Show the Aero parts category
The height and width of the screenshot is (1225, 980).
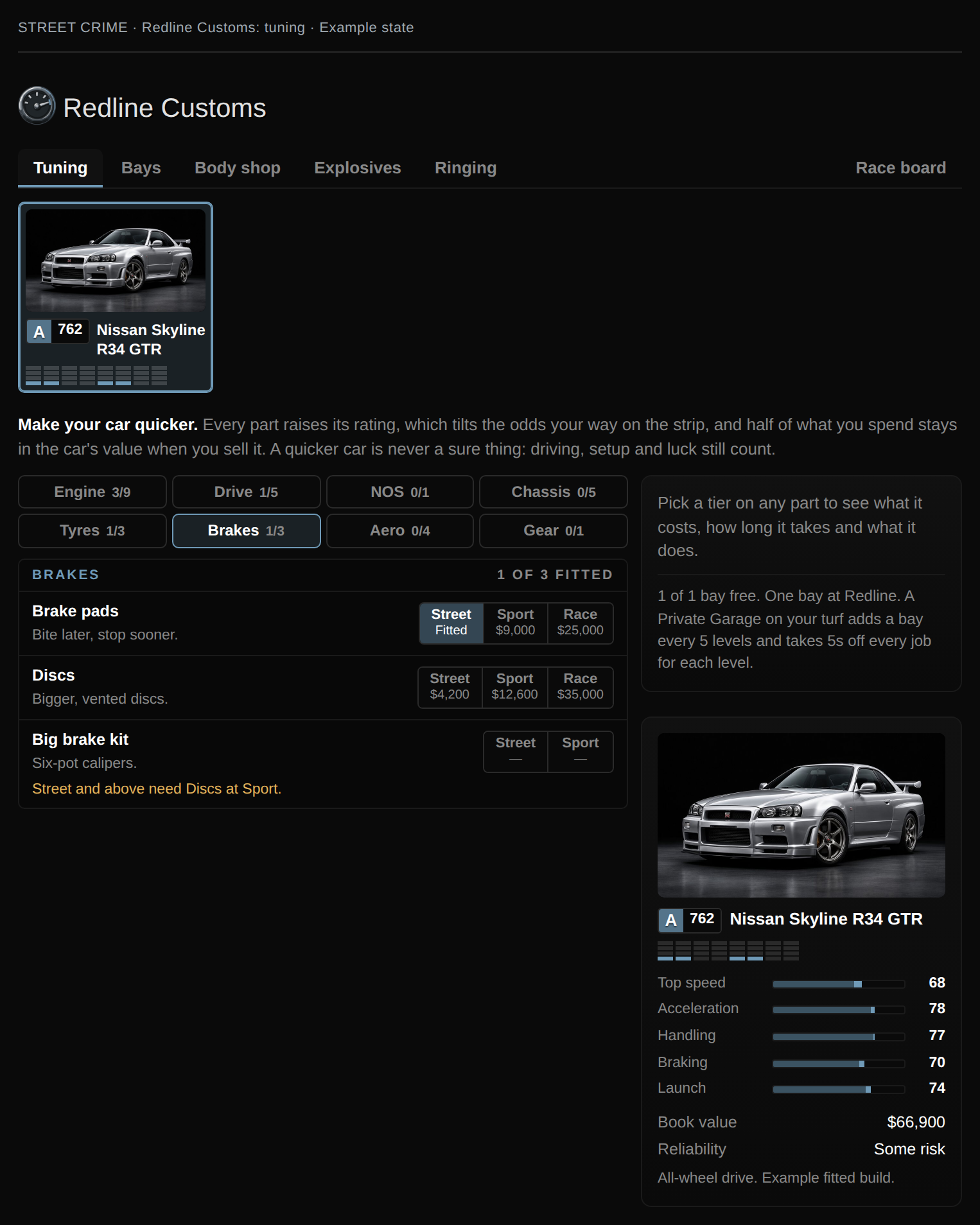(x=400, y=530)
